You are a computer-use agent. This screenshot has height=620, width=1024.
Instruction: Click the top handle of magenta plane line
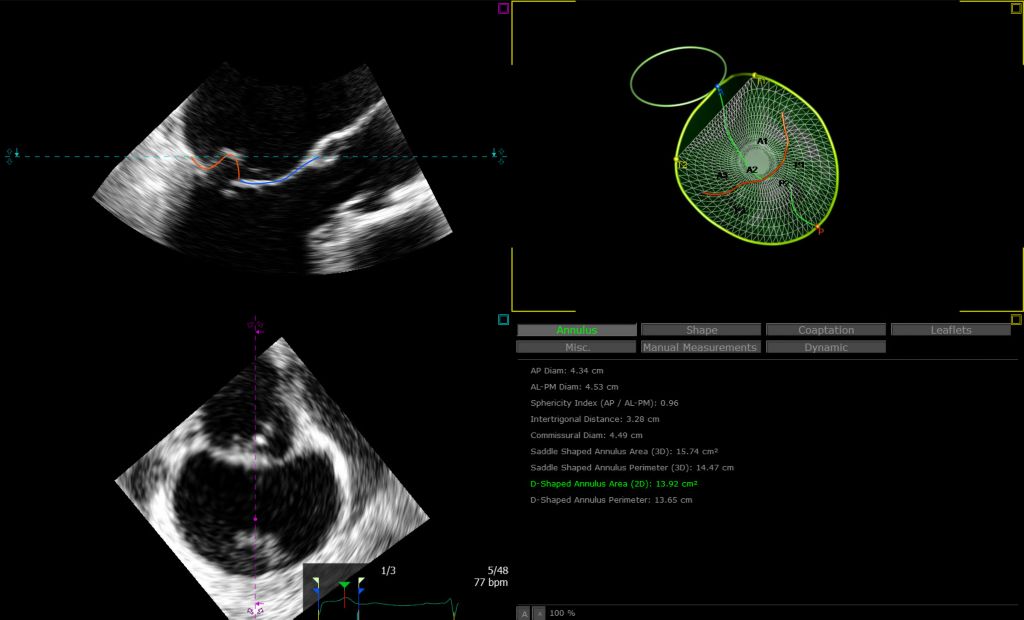coord(255,326)
